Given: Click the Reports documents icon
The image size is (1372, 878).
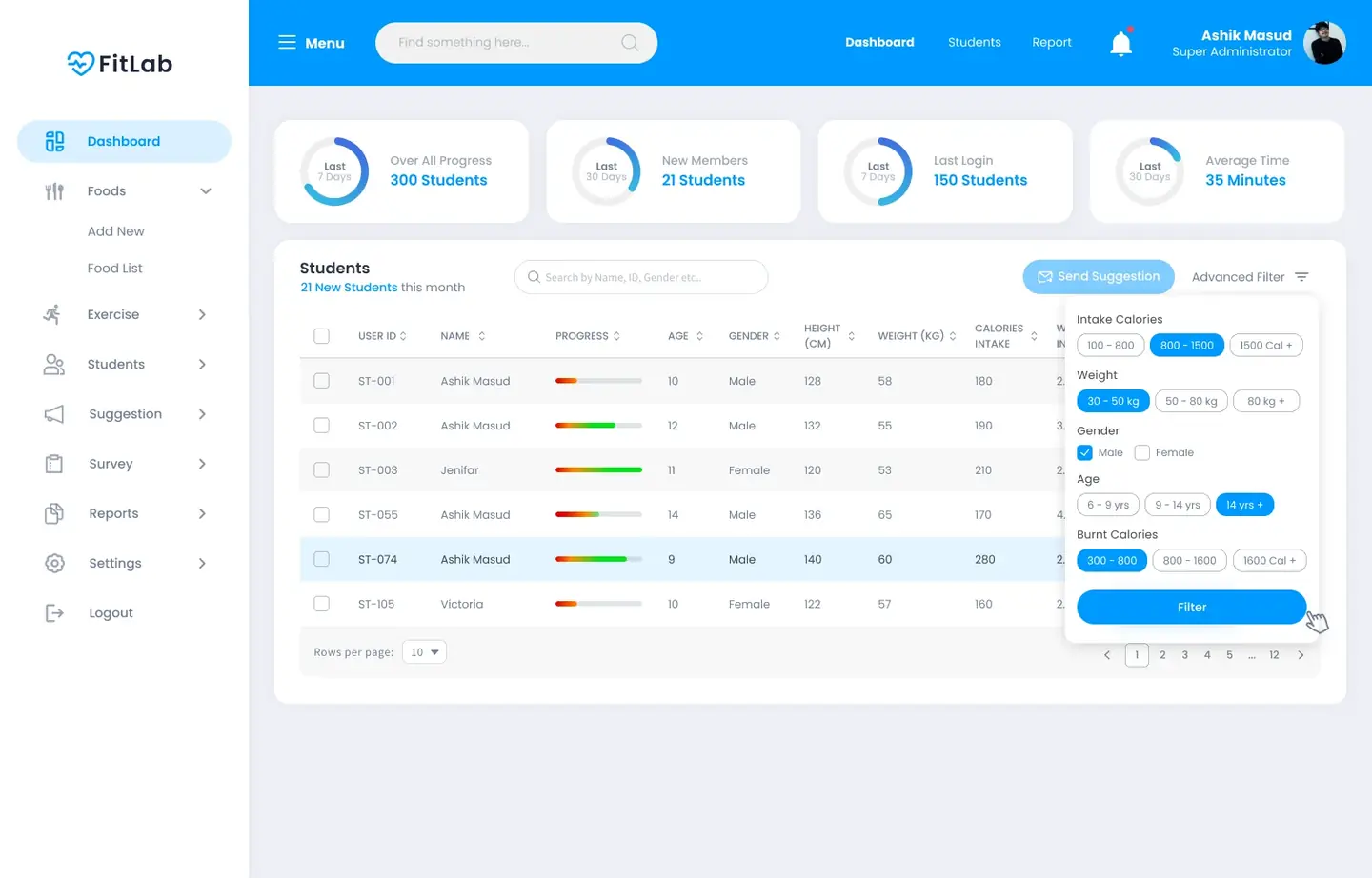Looking at the screenshot, I should 54,513.
